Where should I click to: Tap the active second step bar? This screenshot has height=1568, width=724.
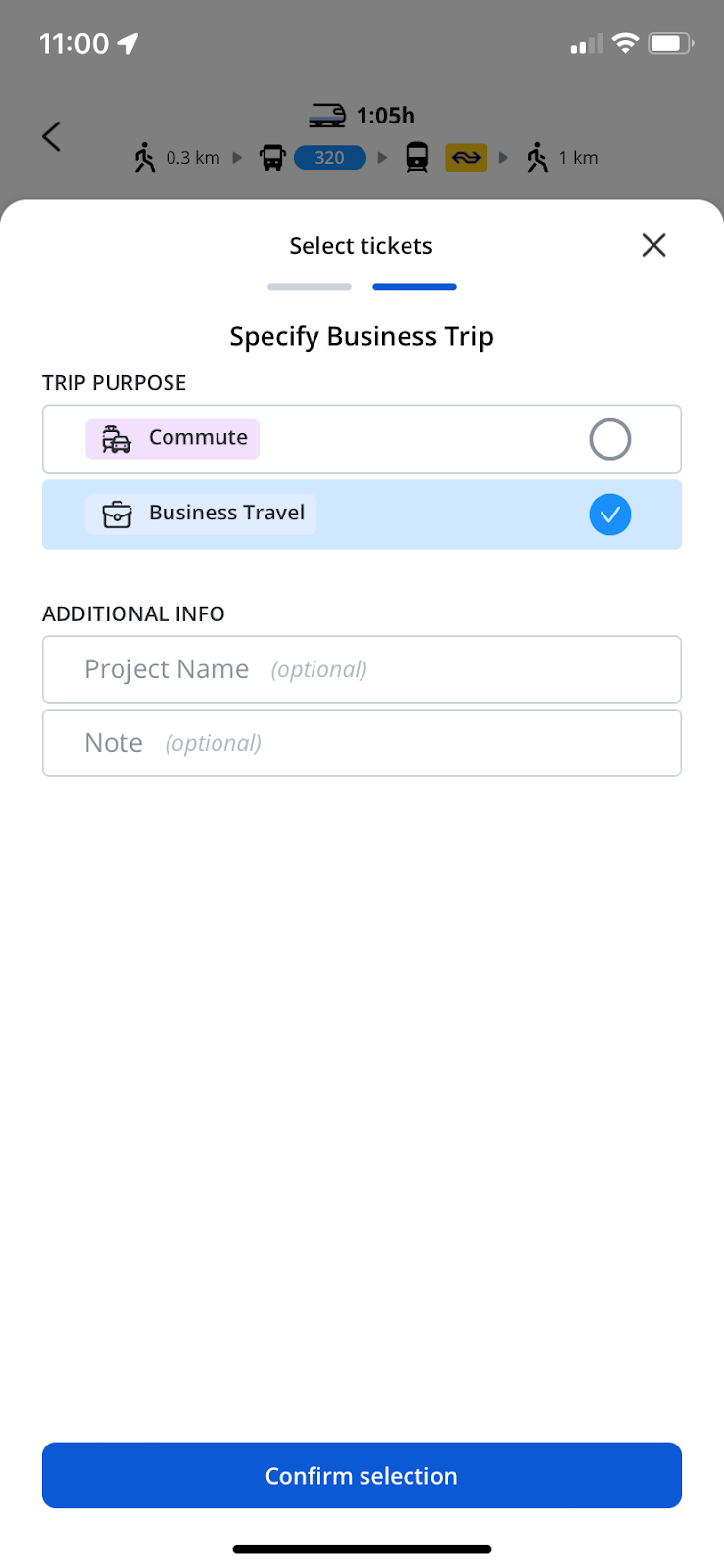pos(414,287)
